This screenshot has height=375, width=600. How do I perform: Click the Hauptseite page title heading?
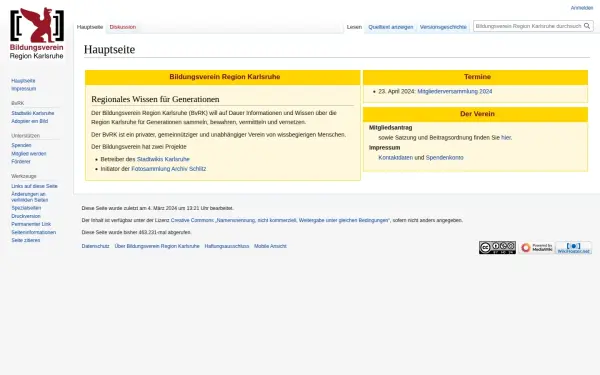[109, 49]
